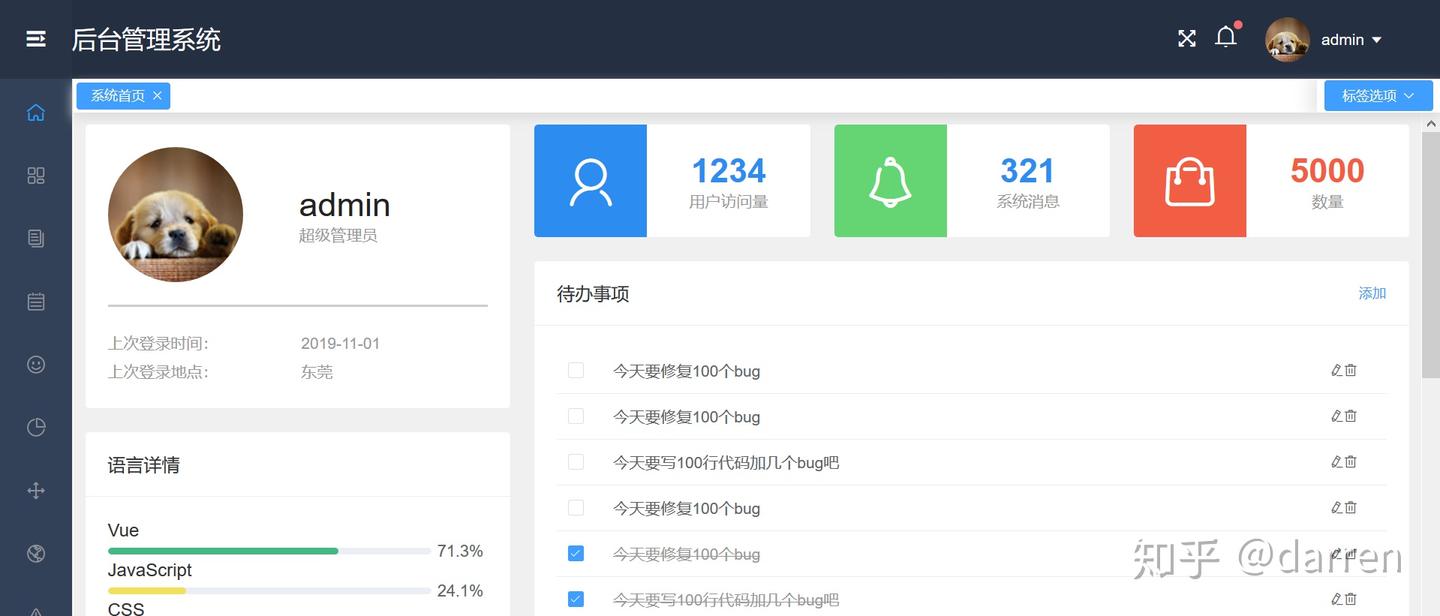Click the edit pencil icon on the first todo

tap(1338, 370)
